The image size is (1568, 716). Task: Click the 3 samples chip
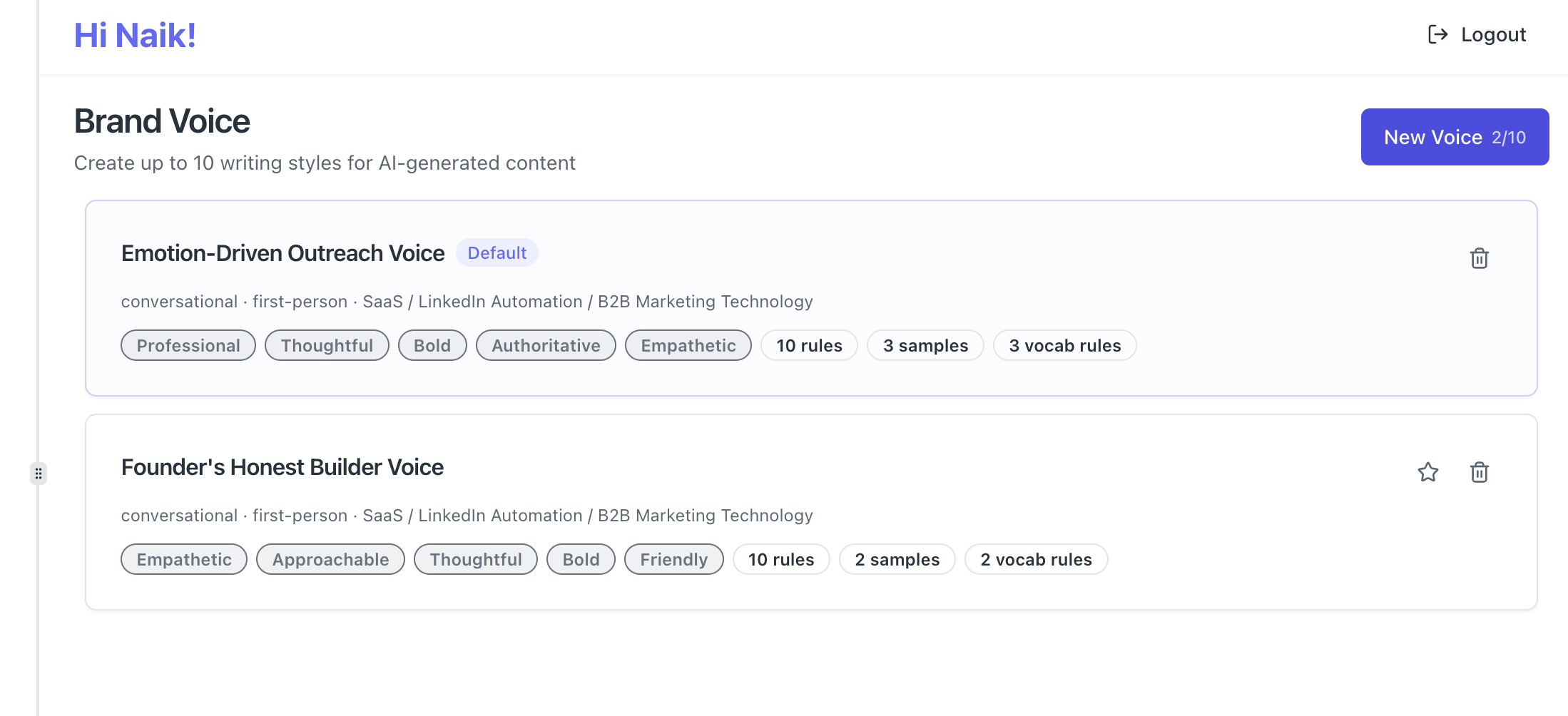(925, 345)
